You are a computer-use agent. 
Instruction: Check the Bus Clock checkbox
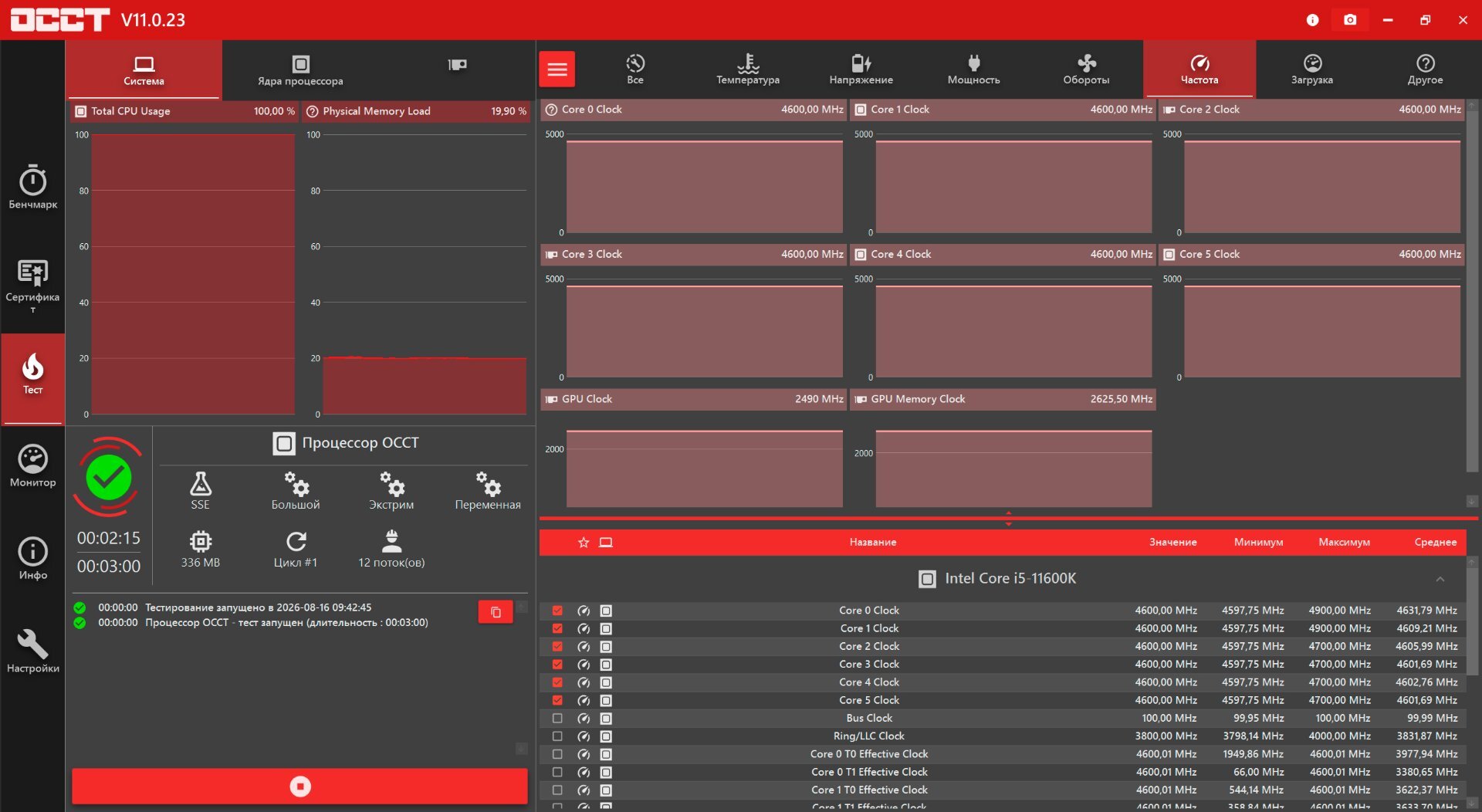(x=557, y=719)
